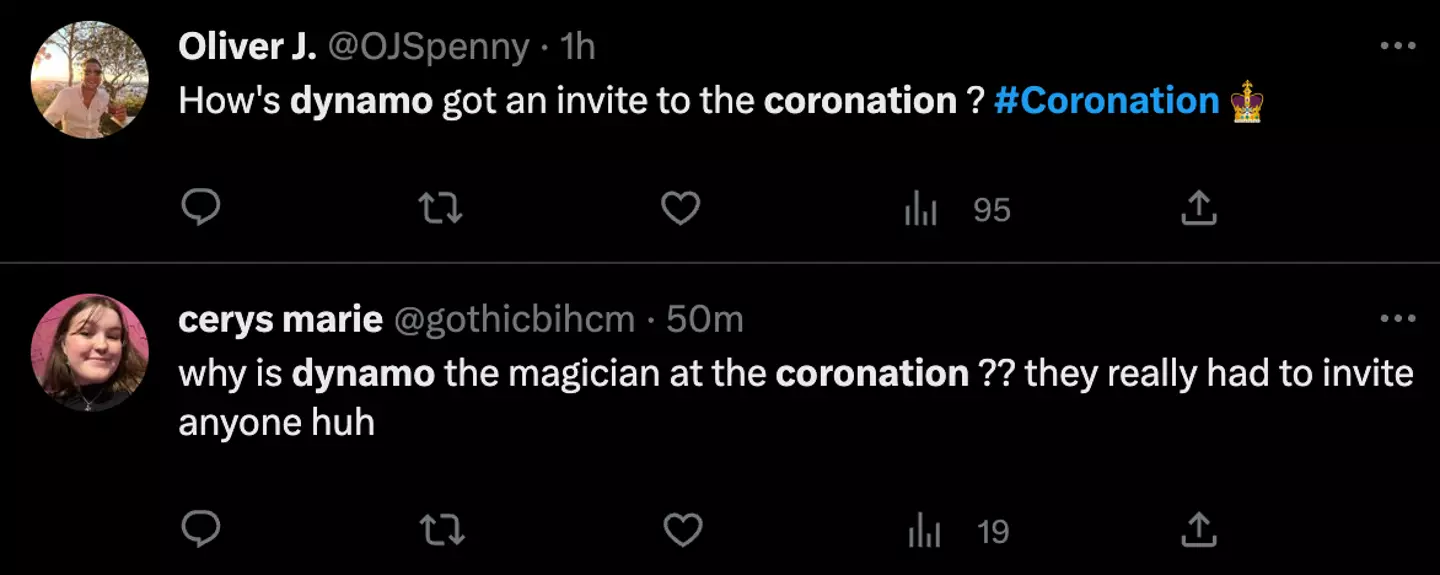Click the Oliver J. display name
Viewport: 1440px width, 575px height.
point(247,47)
